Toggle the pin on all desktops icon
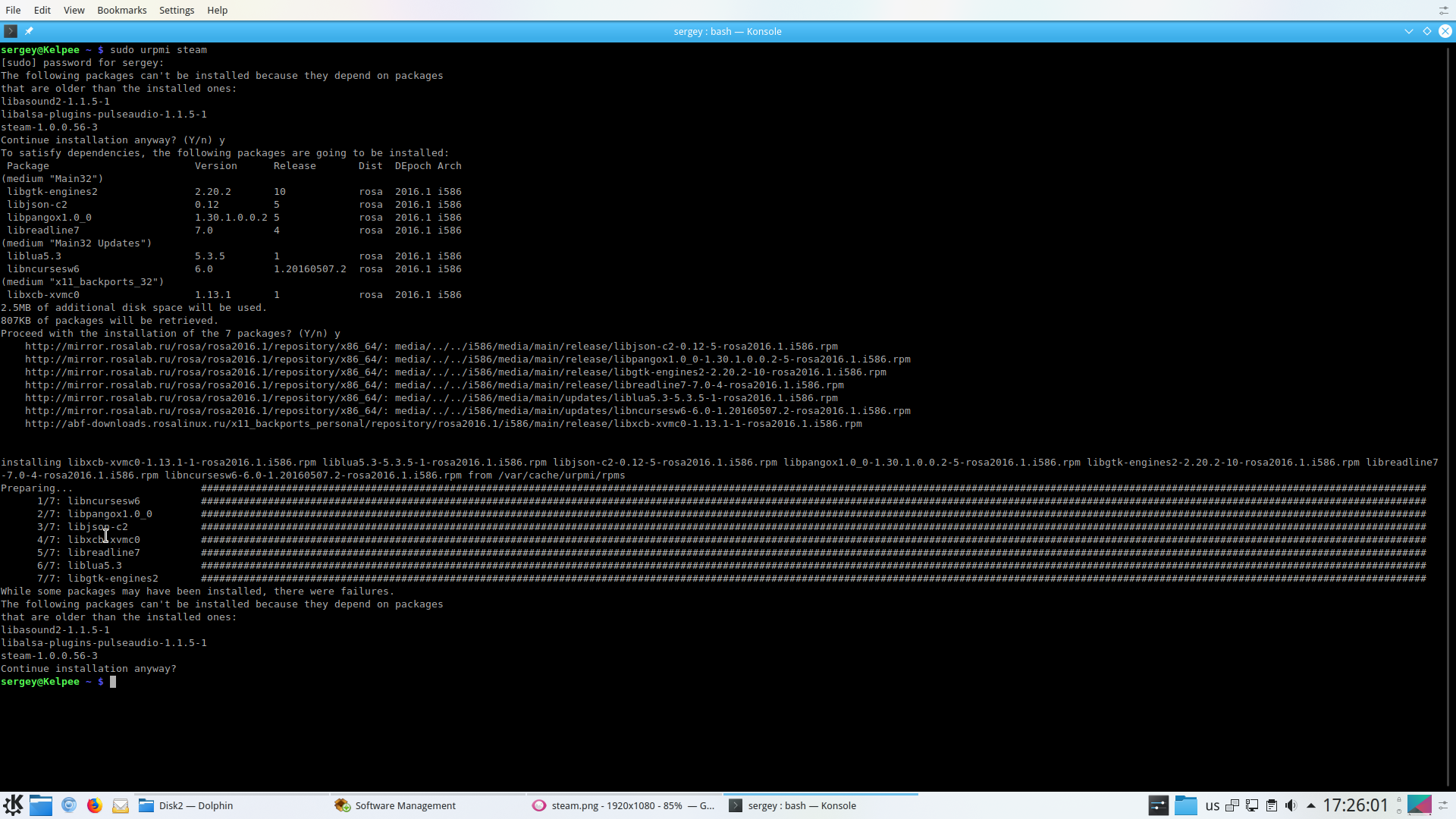The image size is (1456, 819). pos(29,31)
